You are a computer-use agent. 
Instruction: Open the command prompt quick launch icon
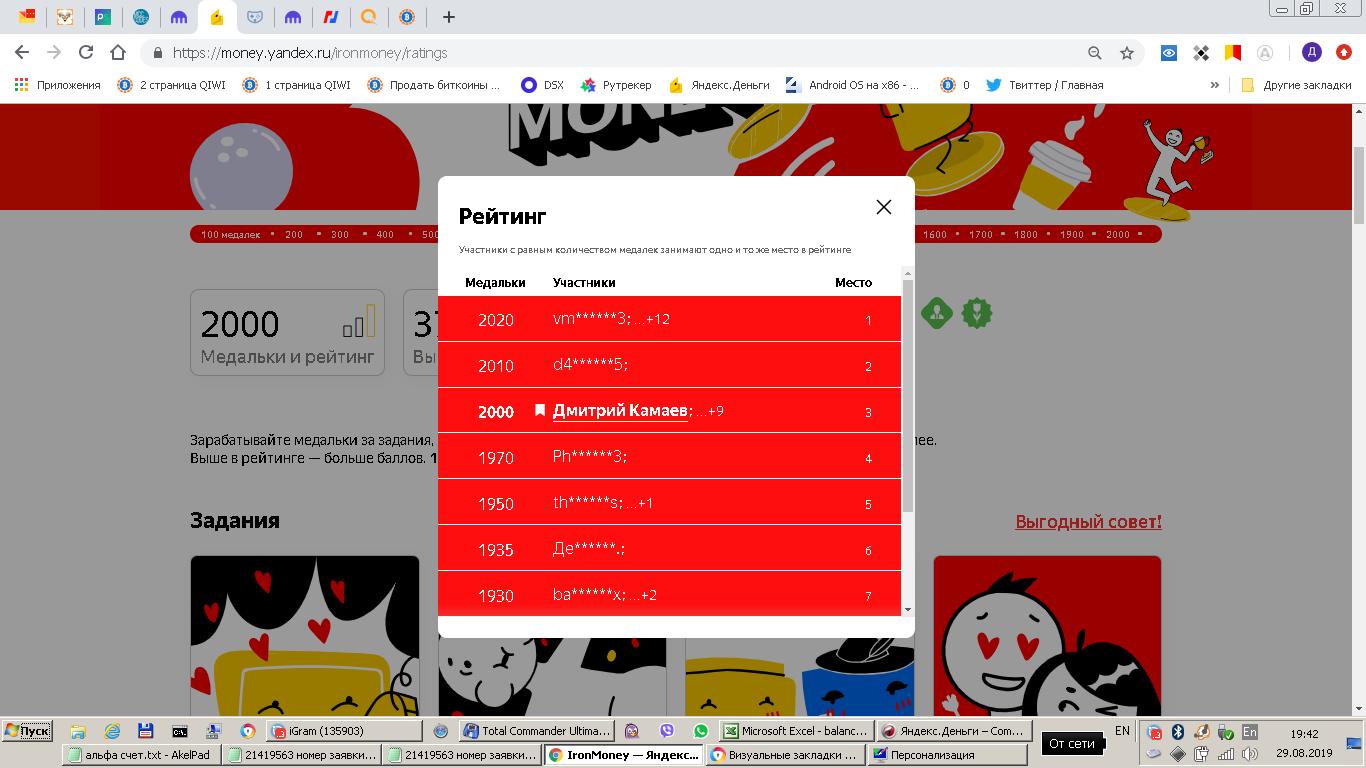click(x=180, y=731)
